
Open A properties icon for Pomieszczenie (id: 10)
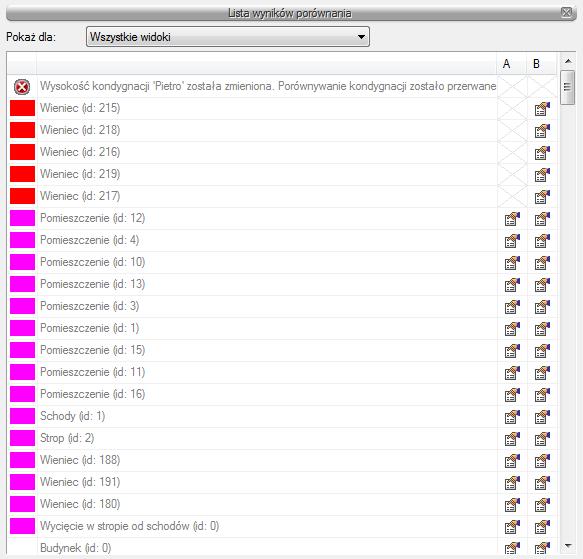(x=512, y=262)
